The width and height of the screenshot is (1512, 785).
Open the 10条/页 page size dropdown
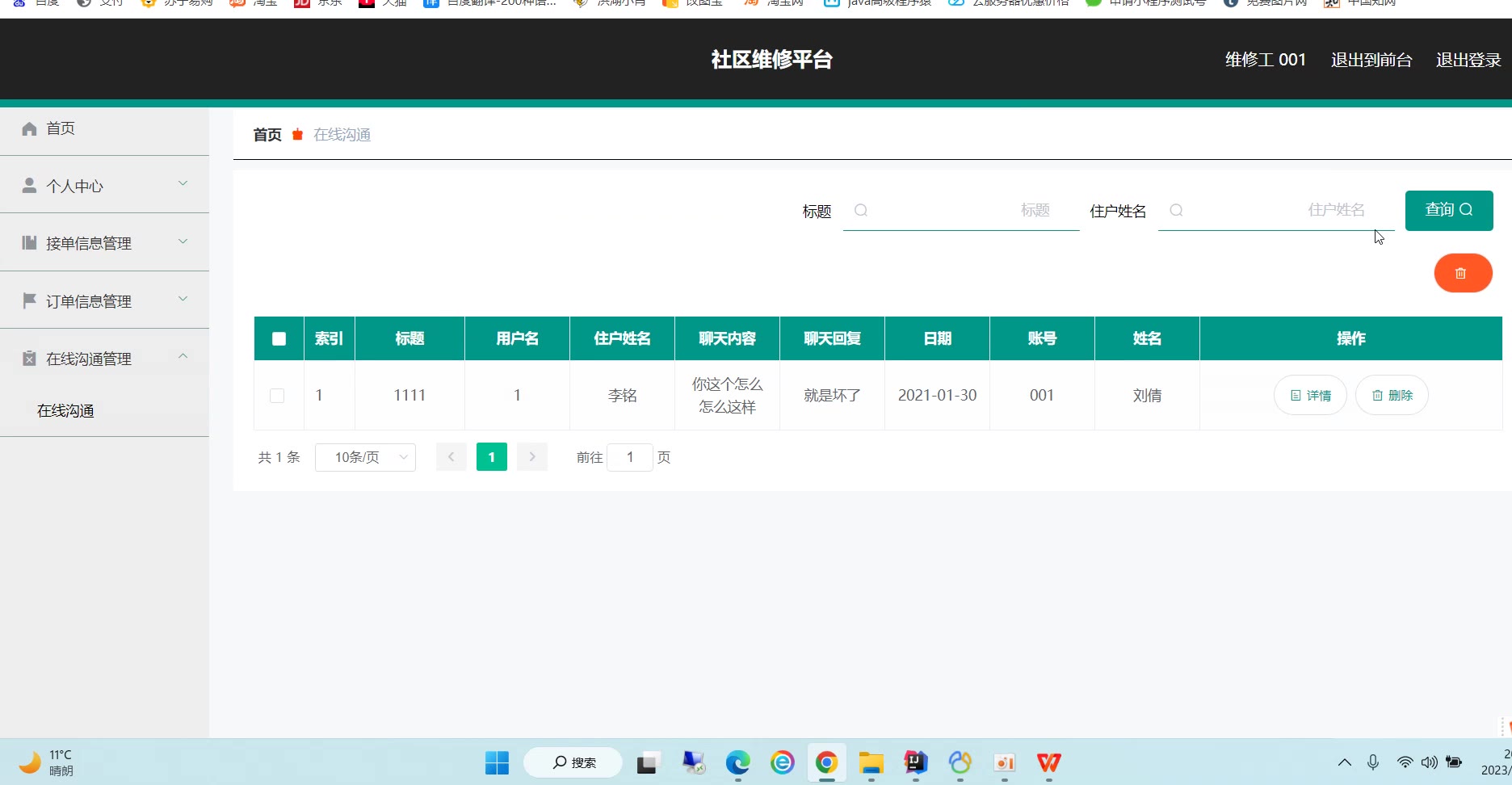[365, 457]
